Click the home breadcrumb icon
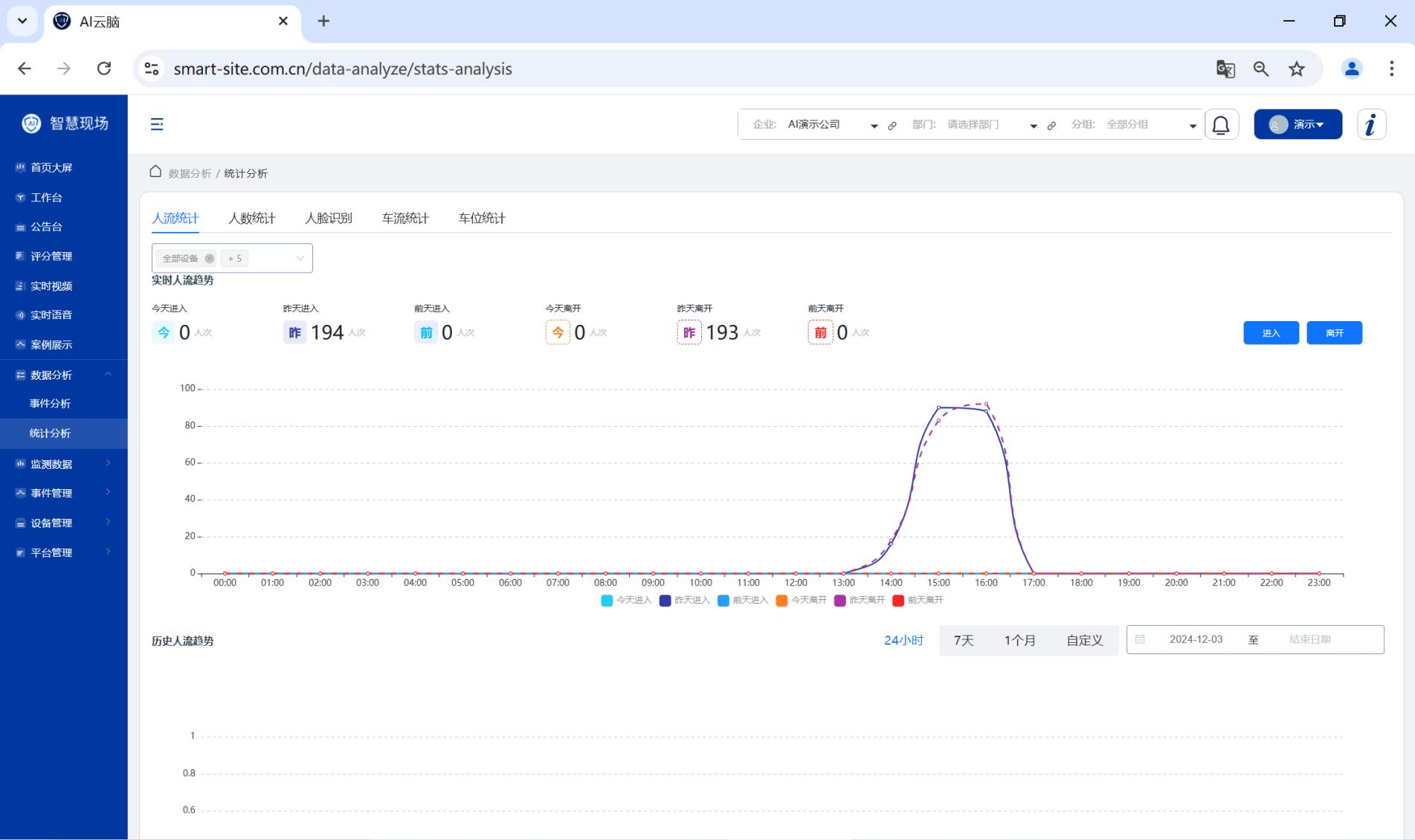 (155, 172)
